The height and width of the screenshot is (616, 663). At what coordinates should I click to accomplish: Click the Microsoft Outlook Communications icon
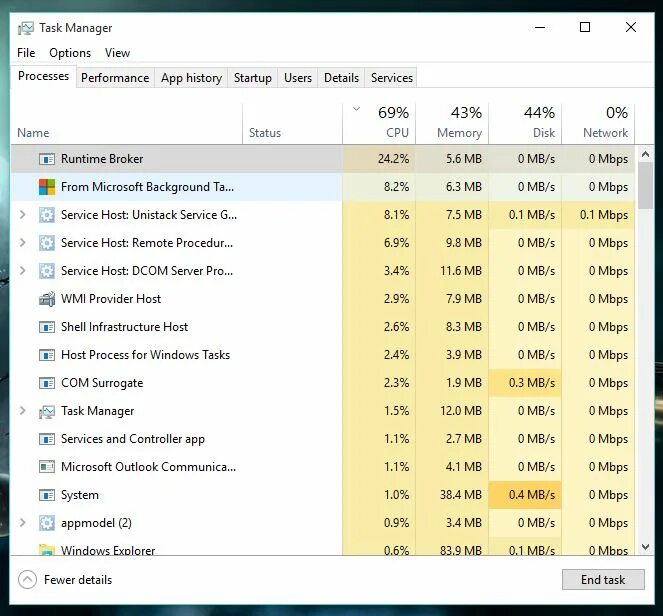pyautogui.click(x=47, y=467)
